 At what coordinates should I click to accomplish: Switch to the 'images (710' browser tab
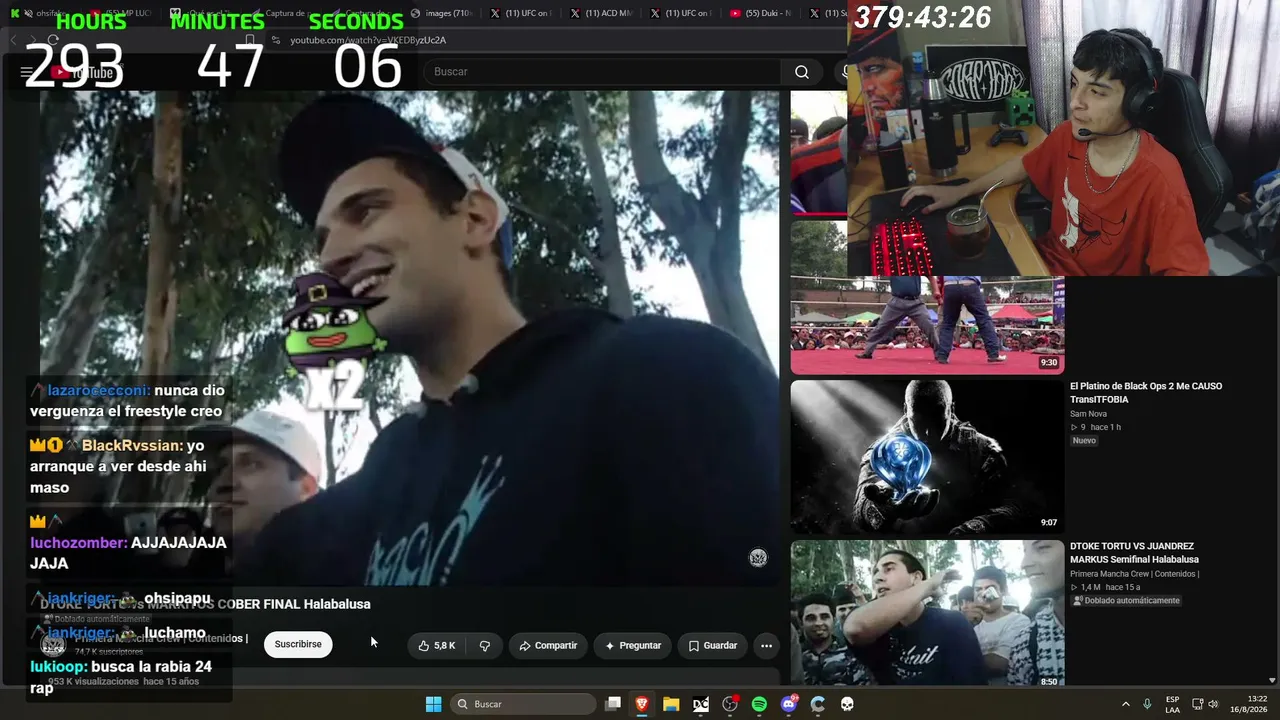(442, 13)
